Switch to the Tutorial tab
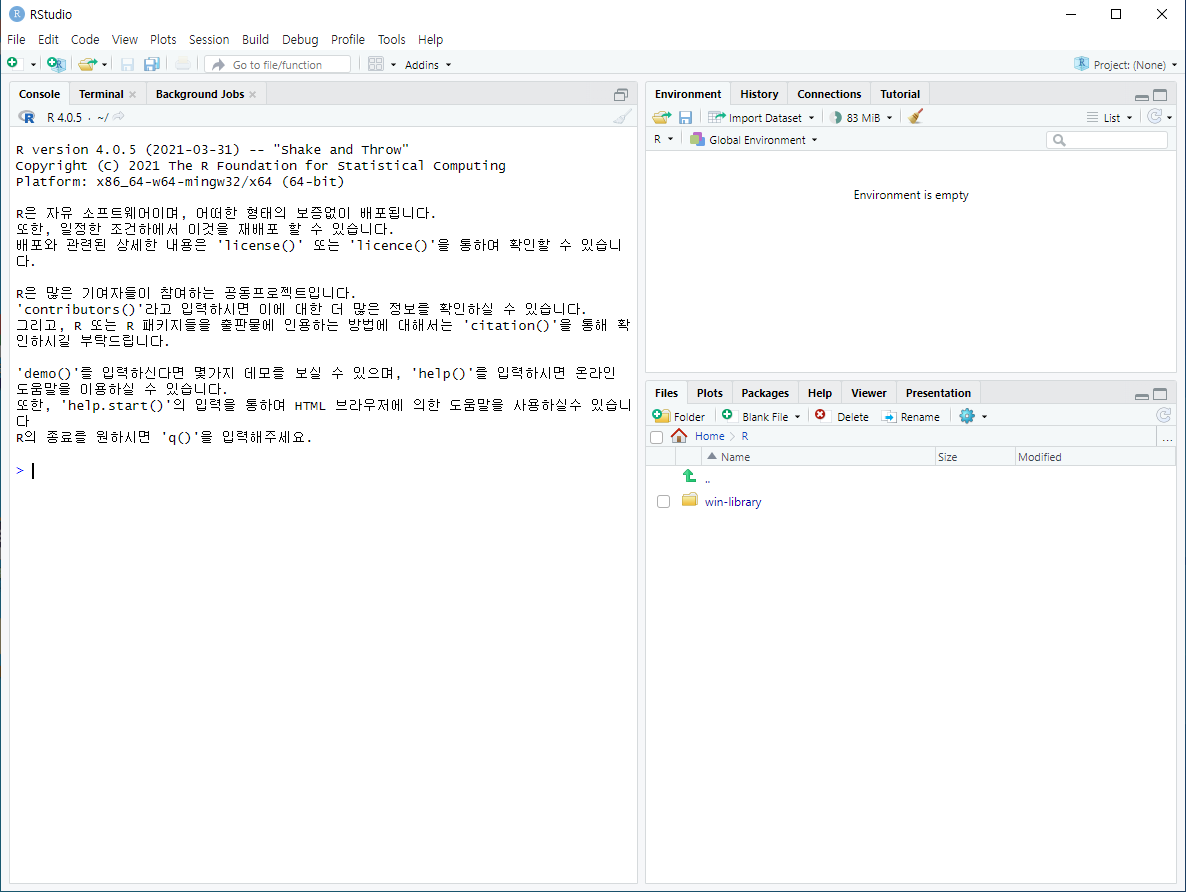The height and width of the screenshot is (892, 1186). pos(900,94)
